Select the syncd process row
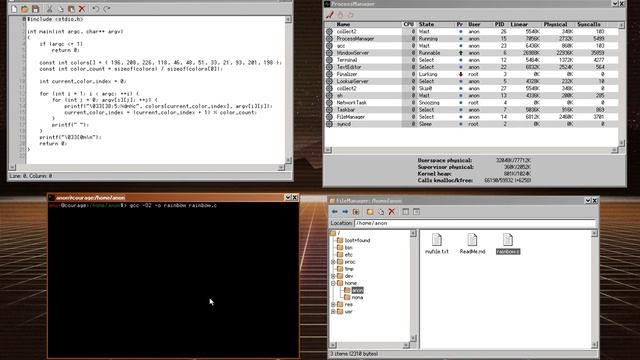The height and width of the screenshot is (360, 640). coord(472,124)
